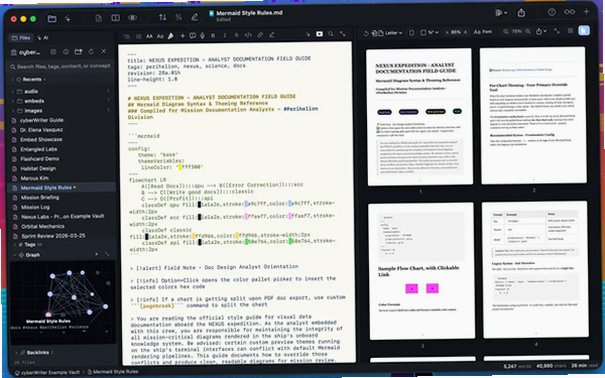
Task: Expand the images folder
Action: [x=33, y=111]
